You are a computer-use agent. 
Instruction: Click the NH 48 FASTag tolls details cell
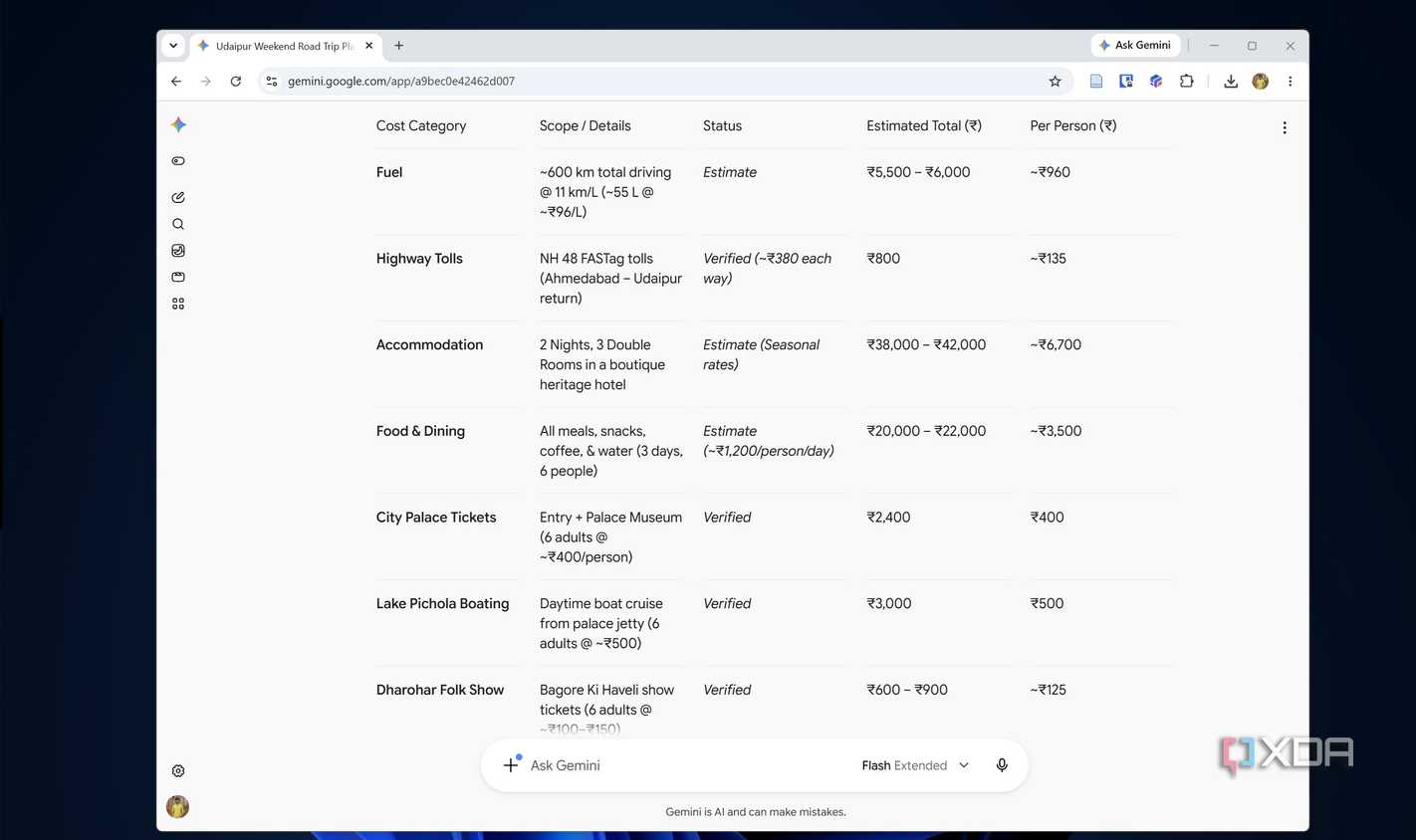click(610, 279)
